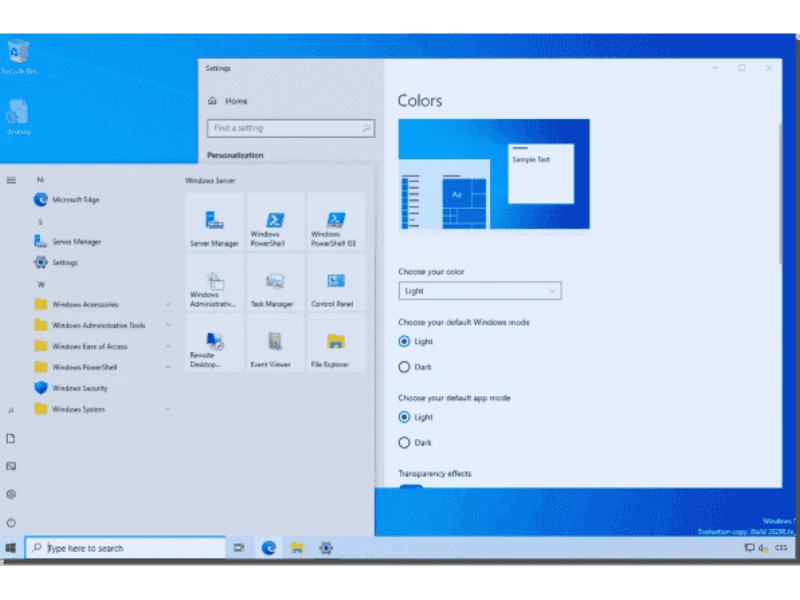The image size is (800, 600).
Task: Open Settings from the taskbar
Action: point(326,548)
